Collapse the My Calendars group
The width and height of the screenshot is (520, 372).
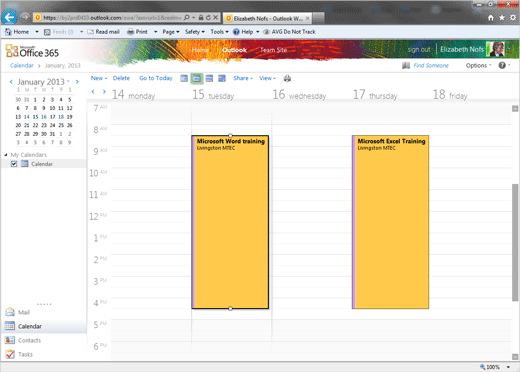pos(6,155)
